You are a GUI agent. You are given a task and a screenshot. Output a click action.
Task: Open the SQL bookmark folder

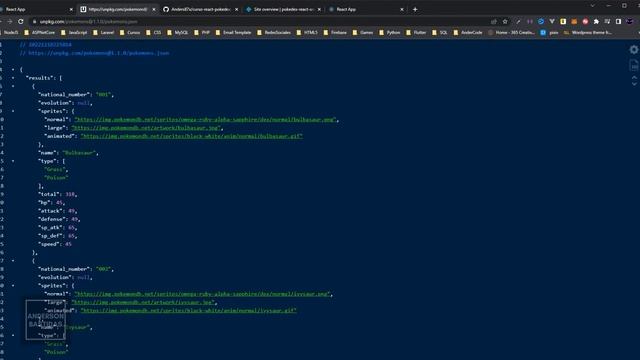pos(440,32)
